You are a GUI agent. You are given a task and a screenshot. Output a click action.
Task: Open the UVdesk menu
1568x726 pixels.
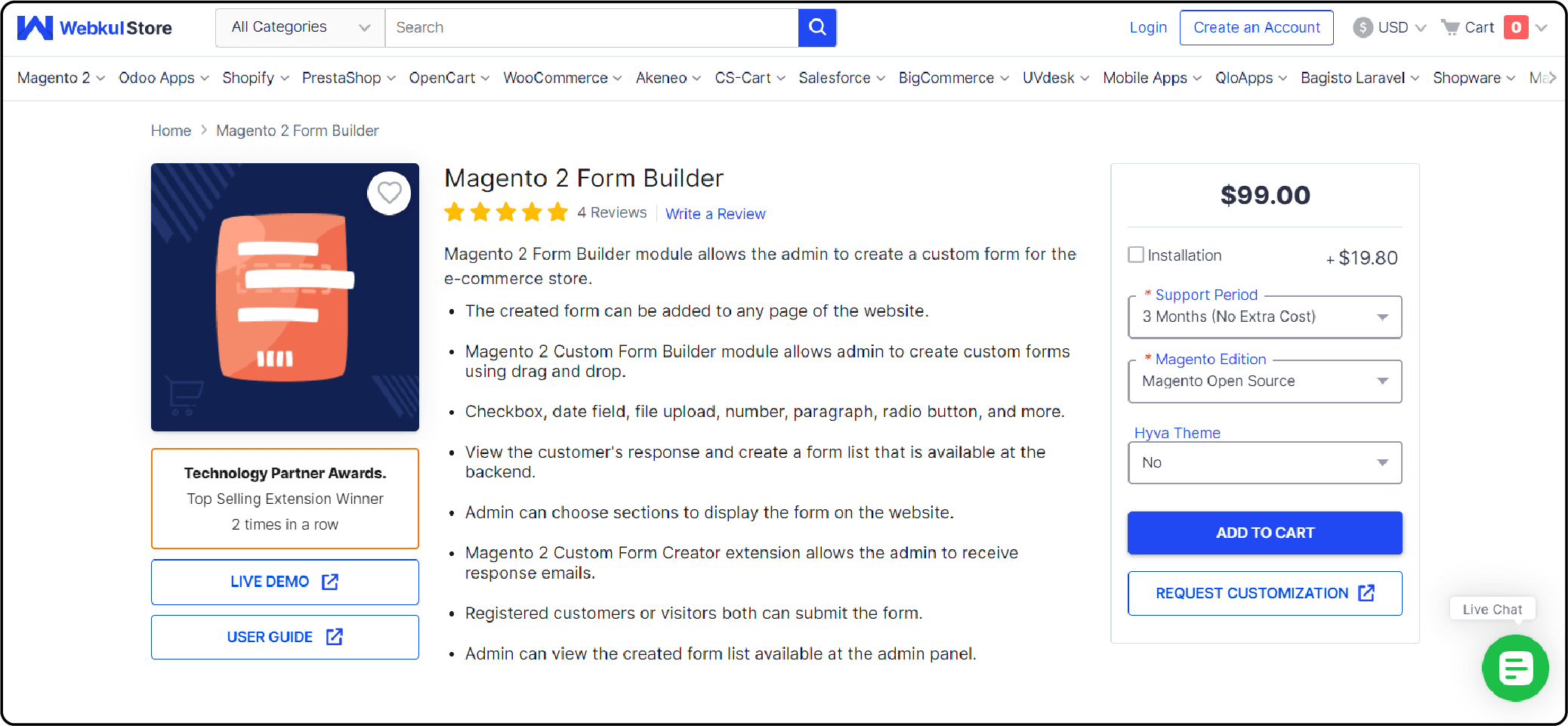coord(1056,78)
